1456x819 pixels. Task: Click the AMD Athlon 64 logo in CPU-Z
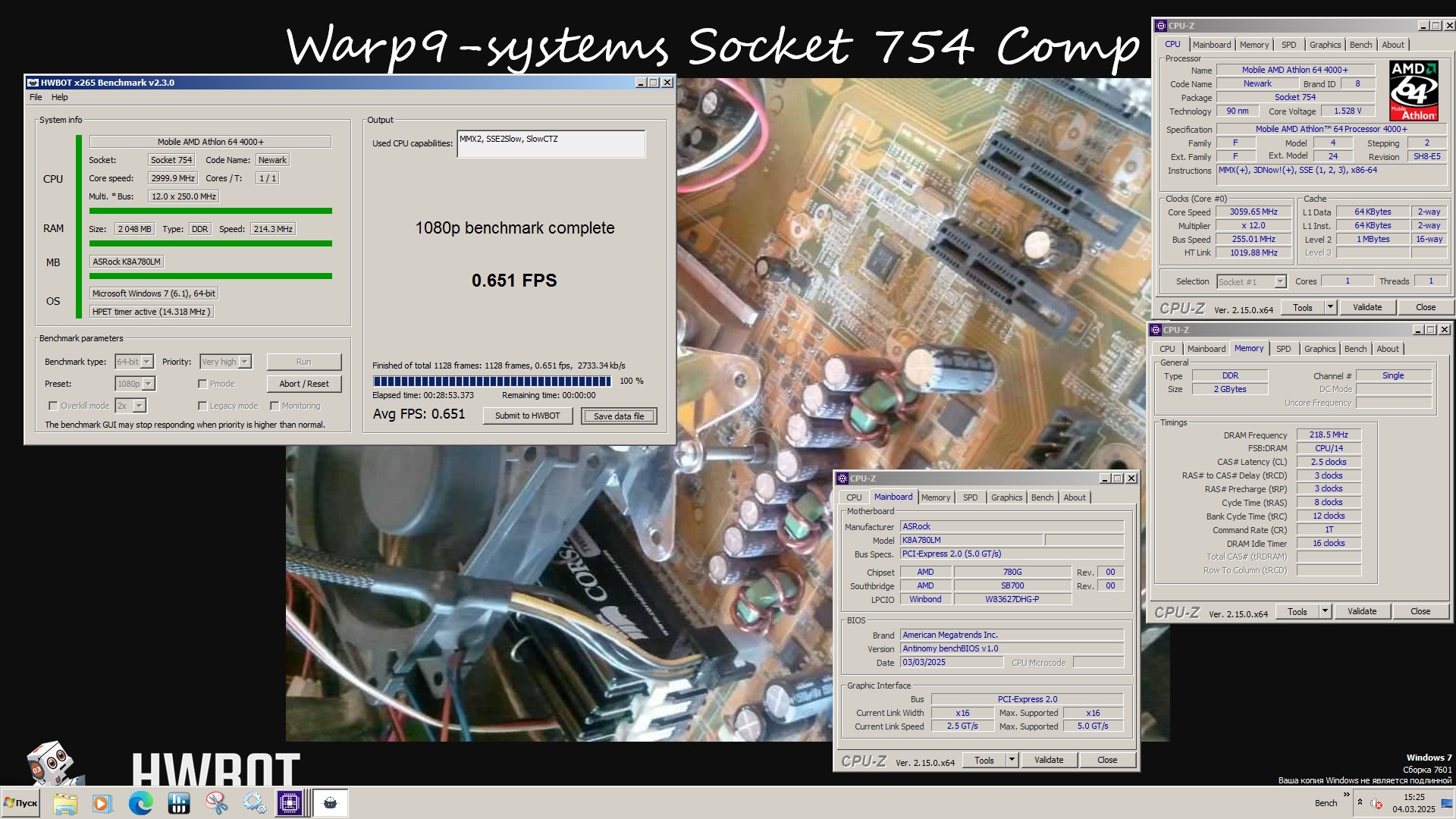click(x=1414, y=91)
